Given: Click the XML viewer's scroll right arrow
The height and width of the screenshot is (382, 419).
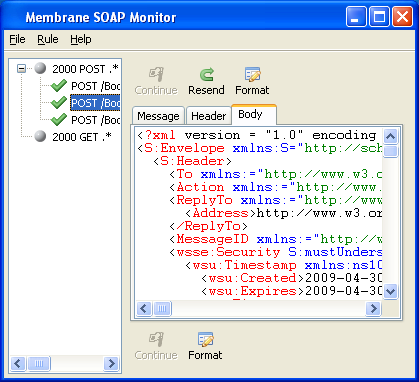Looking at the screenshot, I should 373,308.
